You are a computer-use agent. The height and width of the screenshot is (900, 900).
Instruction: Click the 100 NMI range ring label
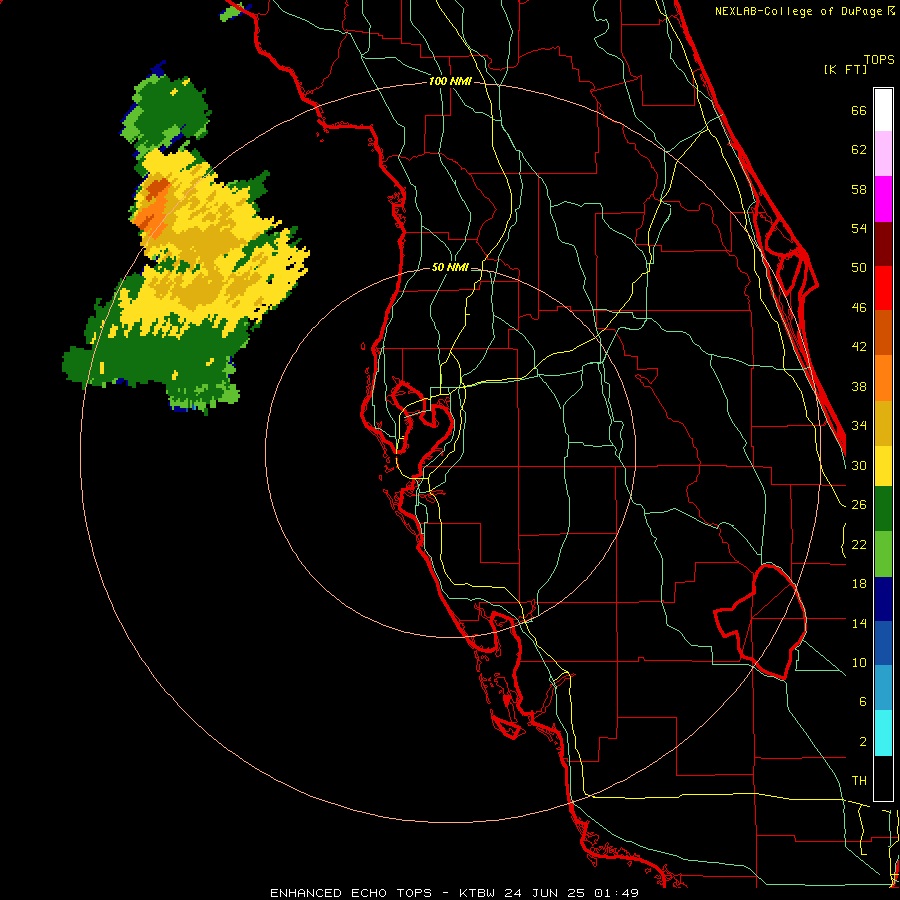tap(450, 82)
